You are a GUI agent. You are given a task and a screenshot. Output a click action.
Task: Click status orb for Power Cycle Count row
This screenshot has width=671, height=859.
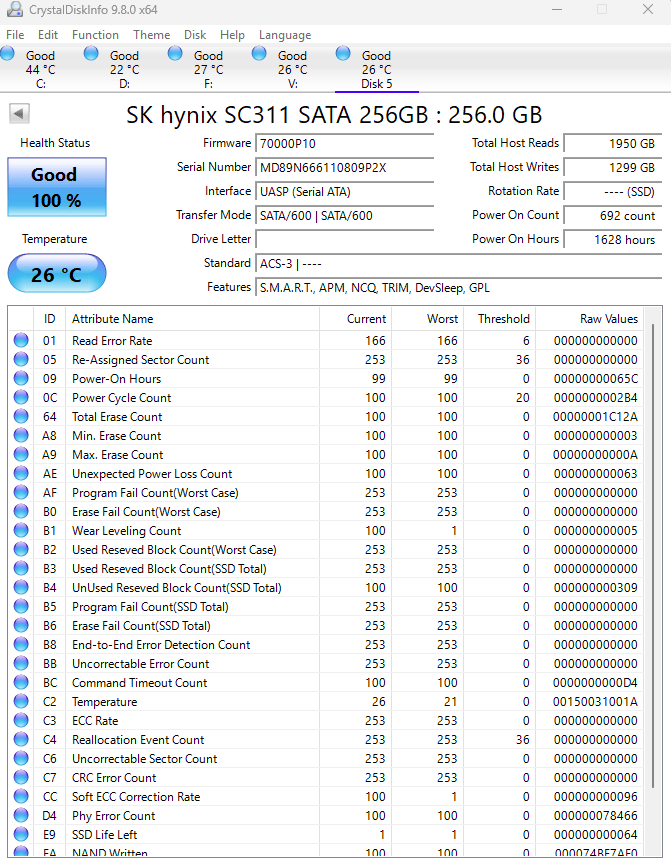click(x=21, y=397)
